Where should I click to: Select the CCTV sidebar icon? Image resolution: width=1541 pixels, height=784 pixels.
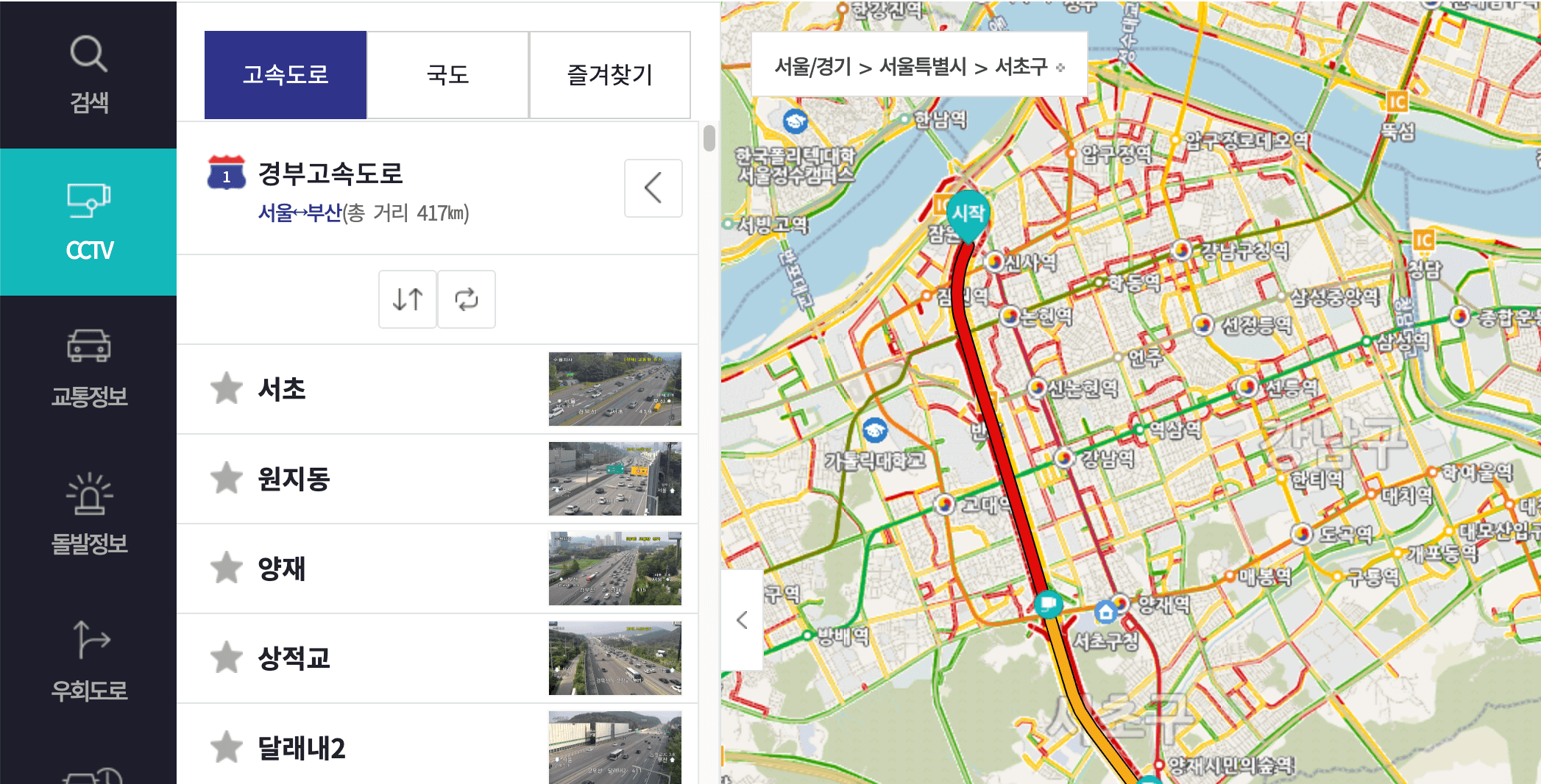pyautogui.click(x=88, y=217)
